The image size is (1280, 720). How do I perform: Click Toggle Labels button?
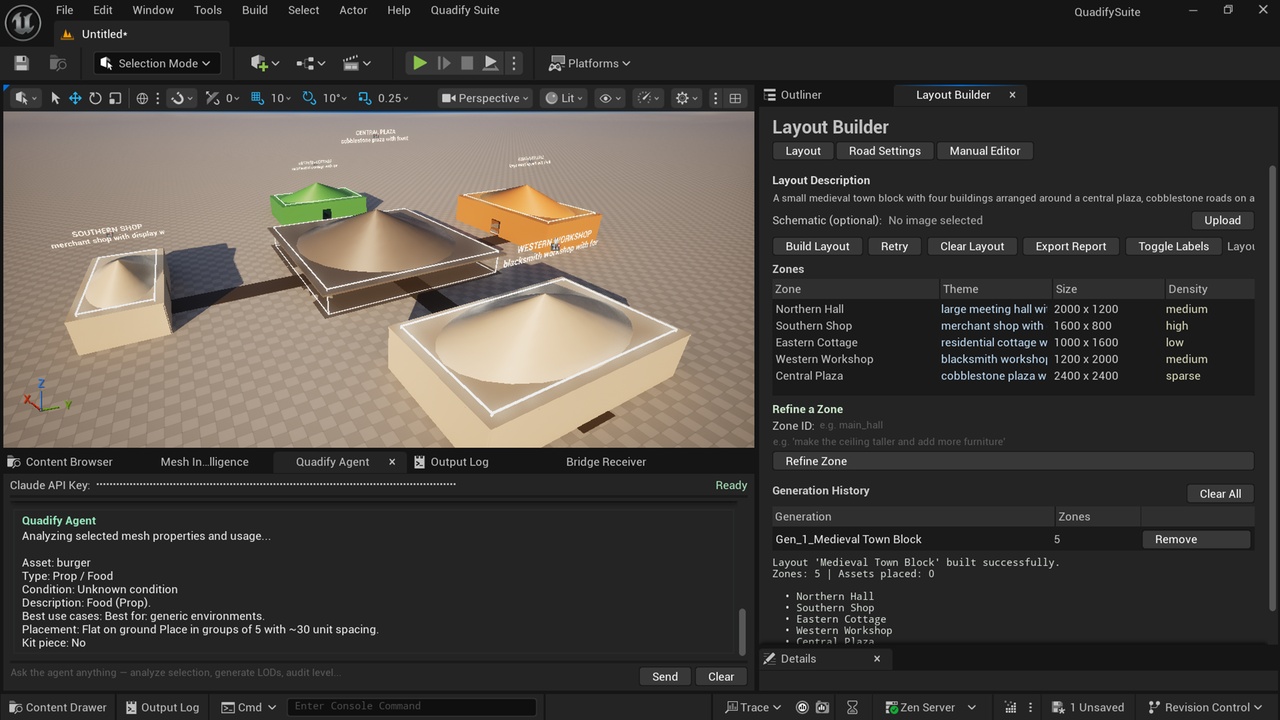(x=1173, y=246)
